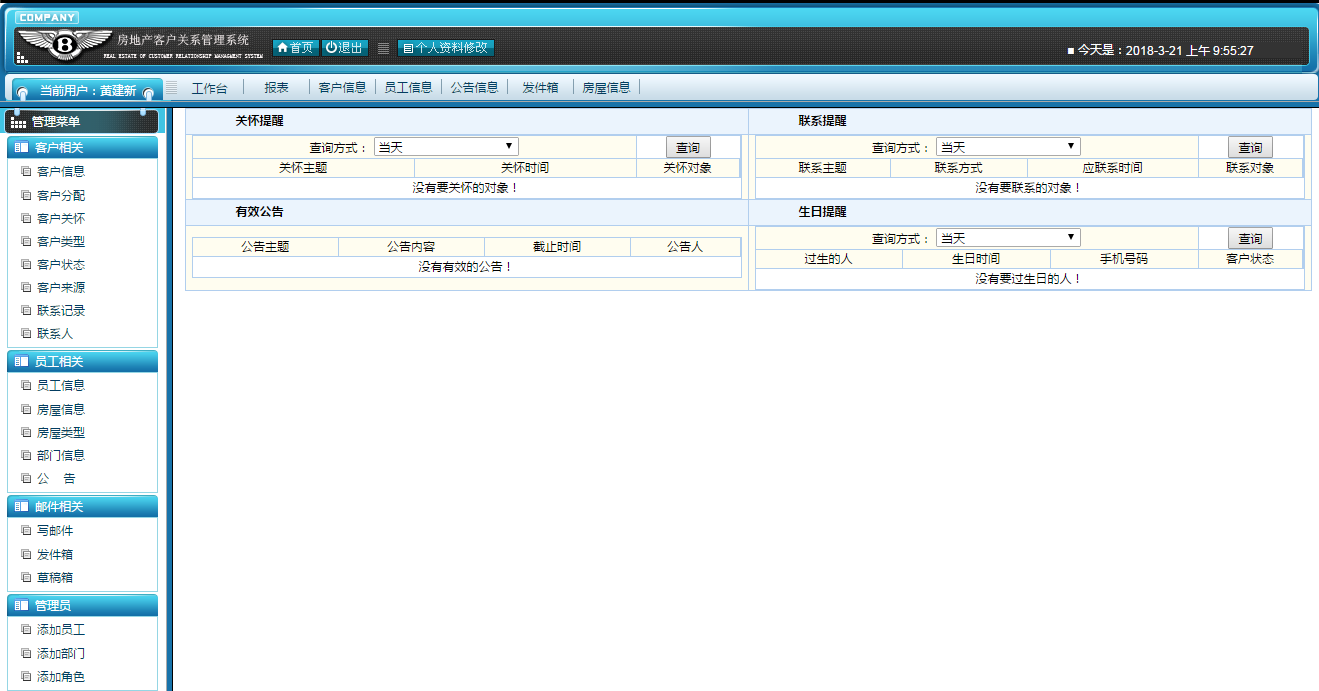The image size is (1319, 691).
Task: Open 客户类型 in sidebar
Action: 61,241
